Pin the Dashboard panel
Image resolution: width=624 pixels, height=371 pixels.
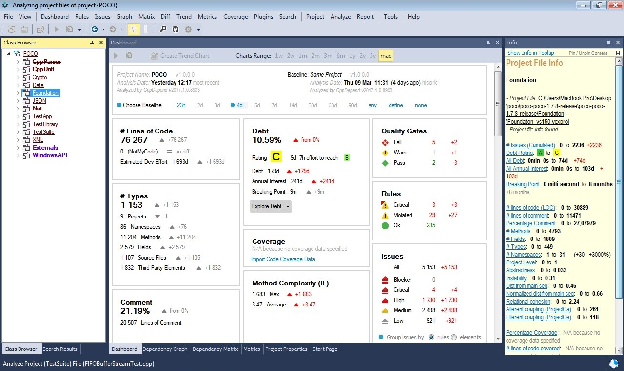(x=488, y=42)
